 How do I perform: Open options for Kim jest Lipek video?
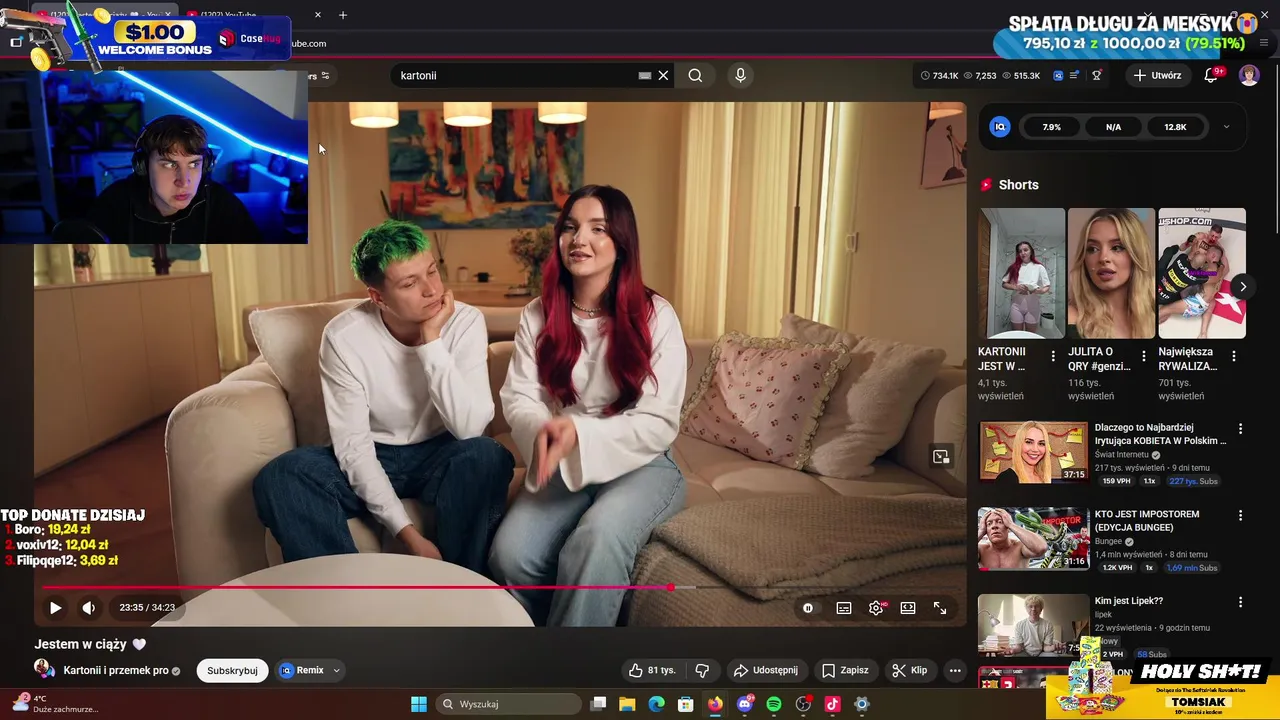1240,602
